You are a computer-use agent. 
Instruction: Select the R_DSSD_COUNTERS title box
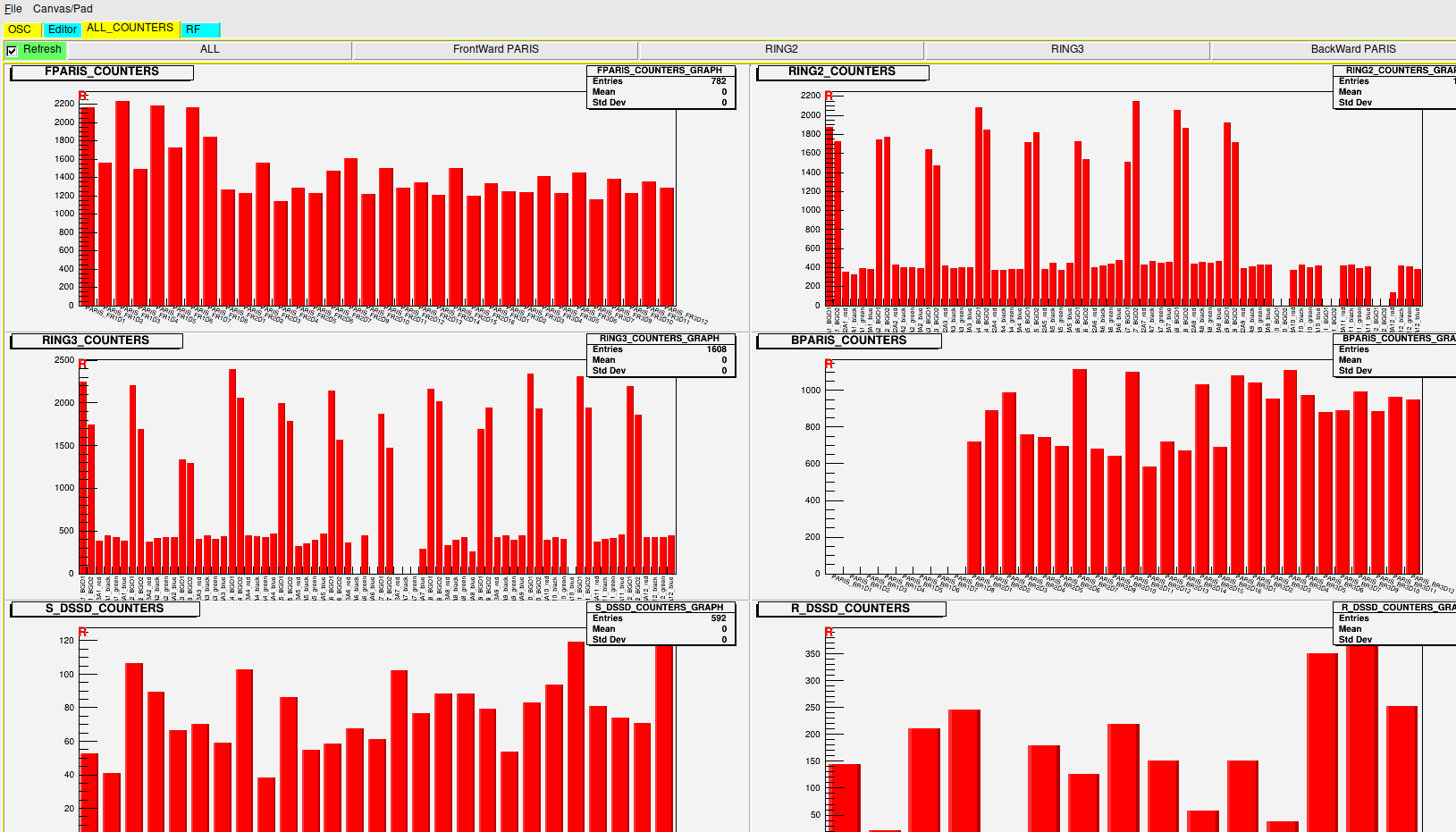click(850, 609)
